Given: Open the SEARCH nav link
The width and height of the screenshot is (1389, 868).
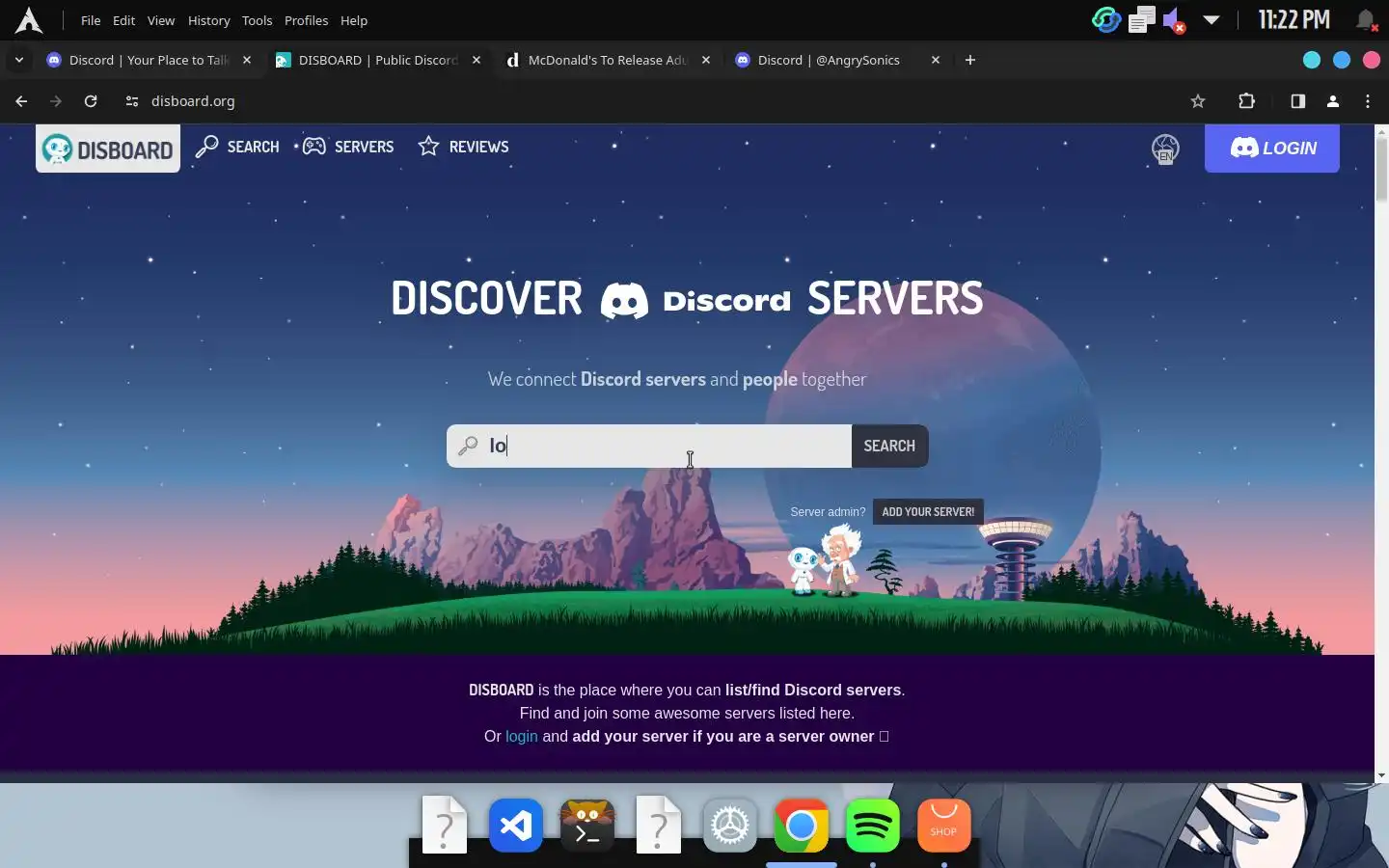Looking at the screenshot, I should (237, 147).
